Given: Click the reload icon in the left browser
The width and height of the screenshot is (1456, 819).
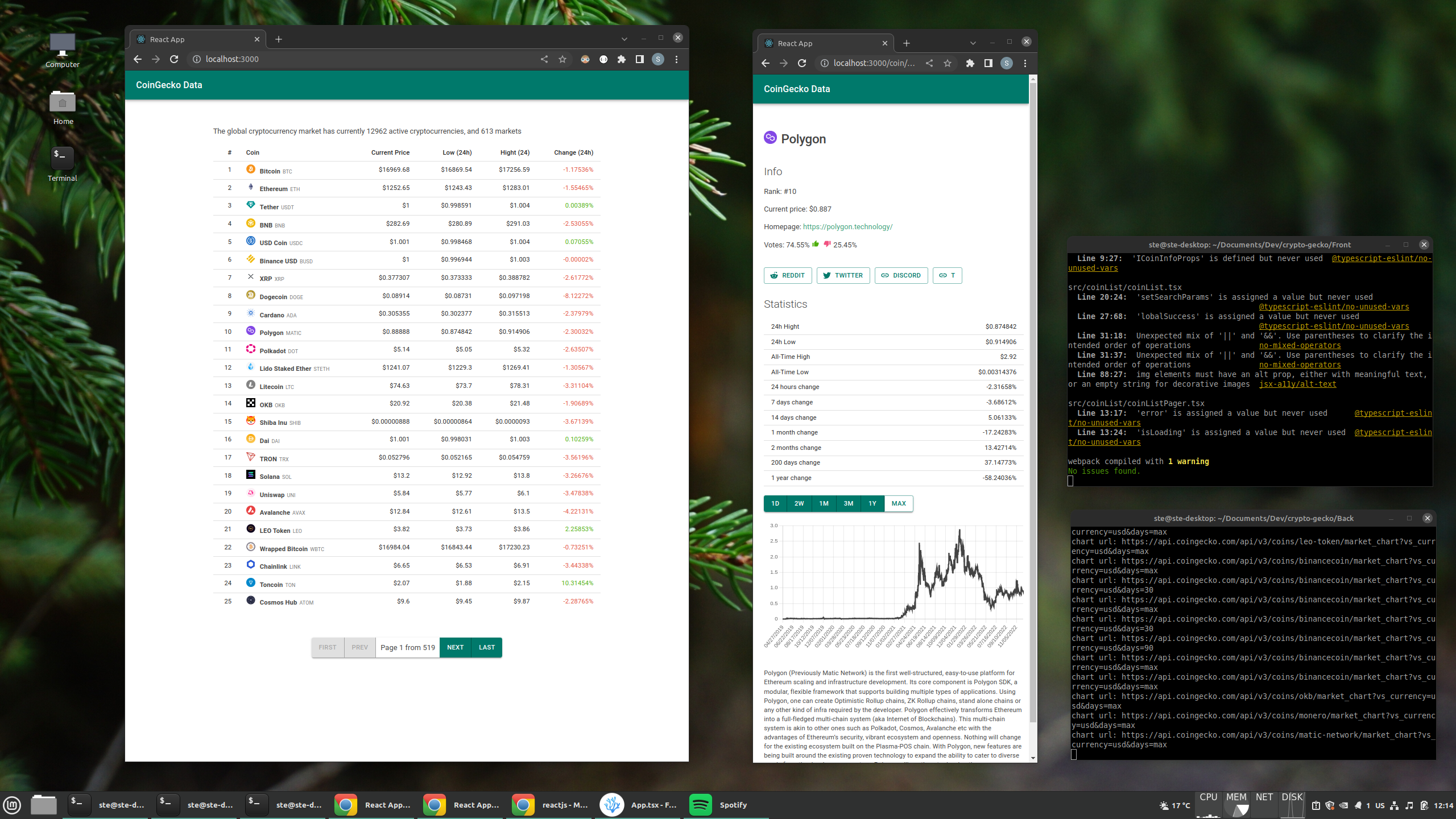Looking at the screenshot, I should 173,59.
